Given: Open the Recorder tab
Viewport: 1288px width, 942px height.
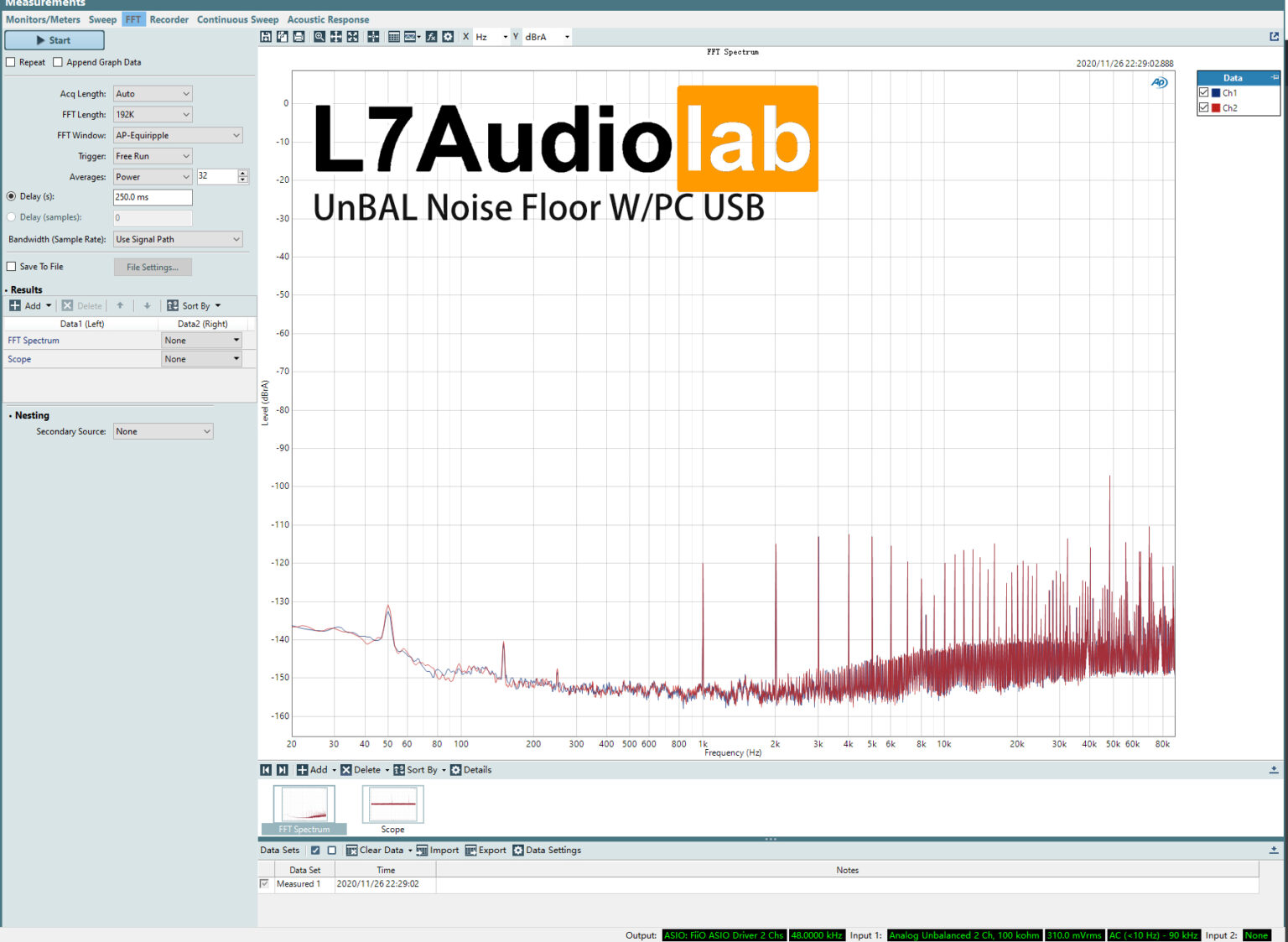Looking at the screenshot, I should coord(169,19).
